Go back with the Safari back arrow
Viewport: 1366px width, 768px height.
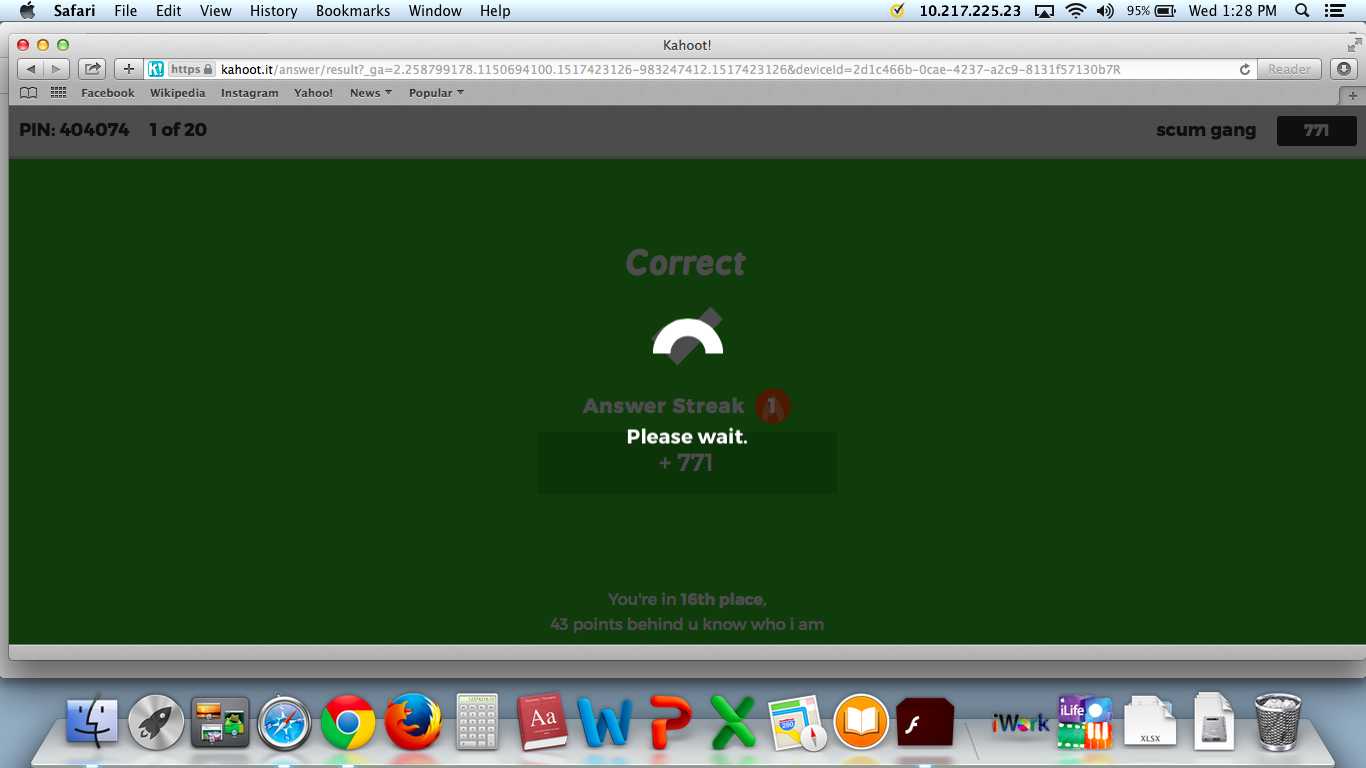[31, 69]
